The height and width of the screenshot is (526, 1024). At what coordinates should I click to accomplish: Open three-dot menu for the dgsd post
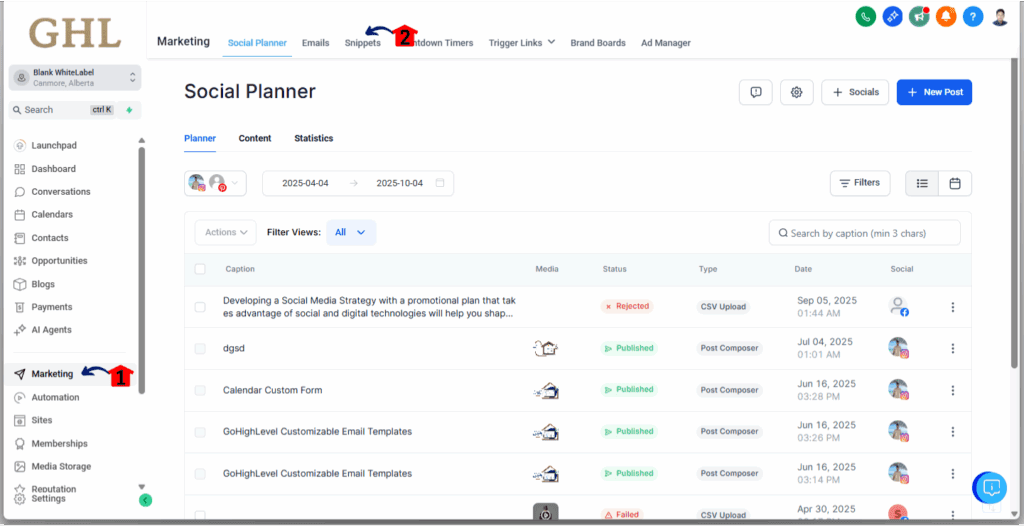click(x=953, y=349)
